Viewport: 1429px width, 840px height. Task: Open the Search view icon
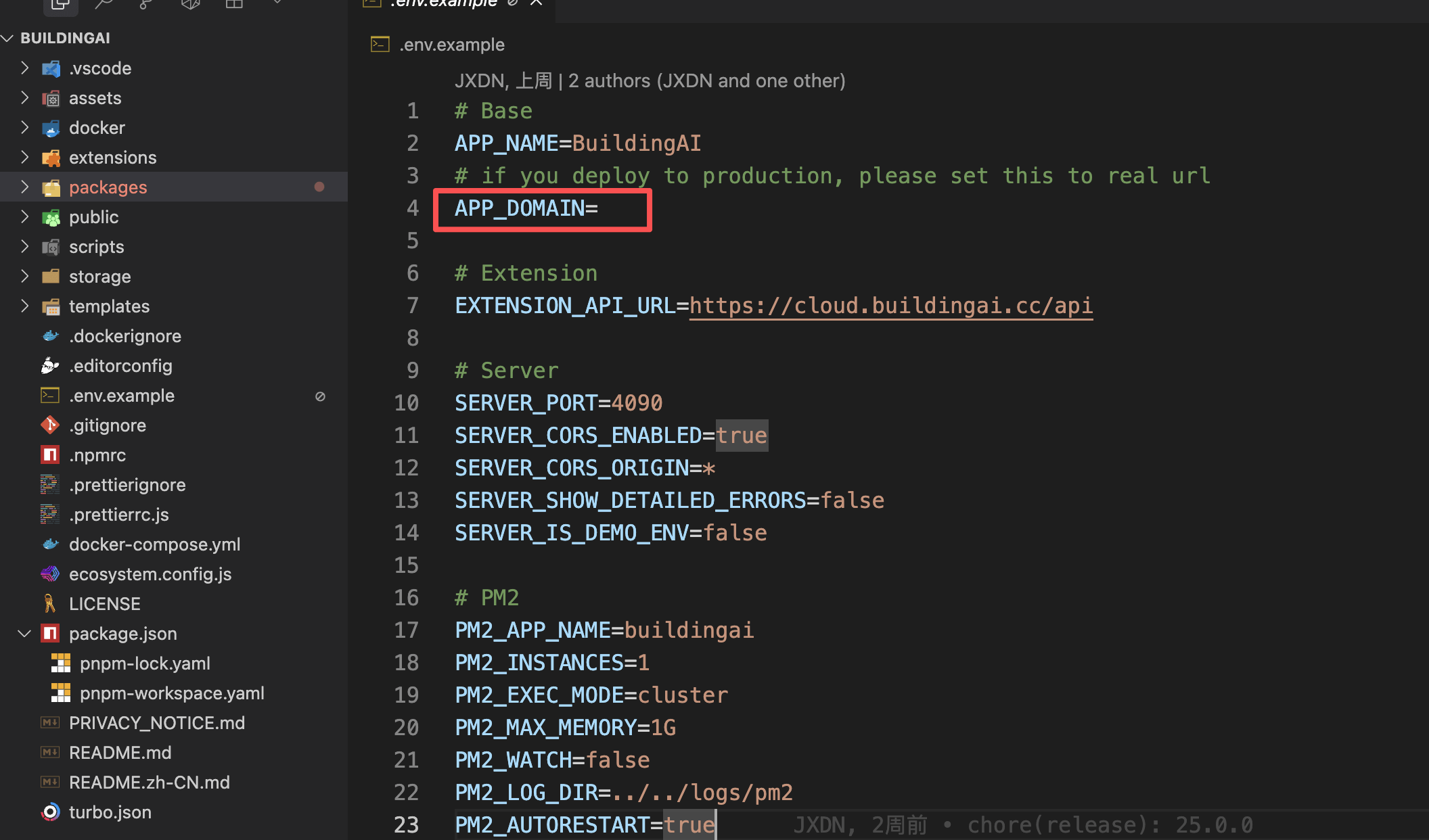click(x=104, y=4)
